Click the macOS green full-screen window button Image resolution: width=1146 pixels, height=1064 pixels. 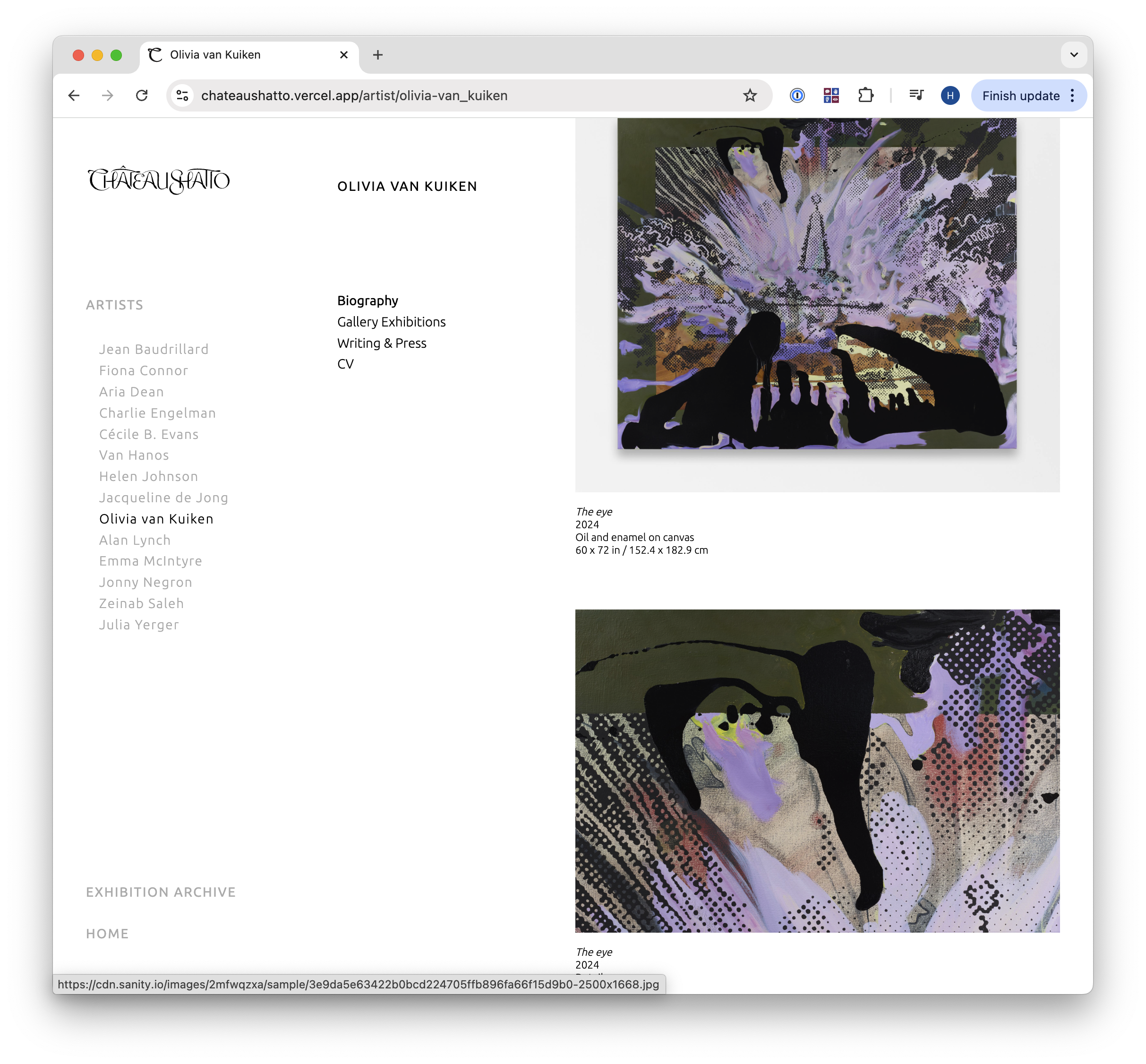click(116, 55)
